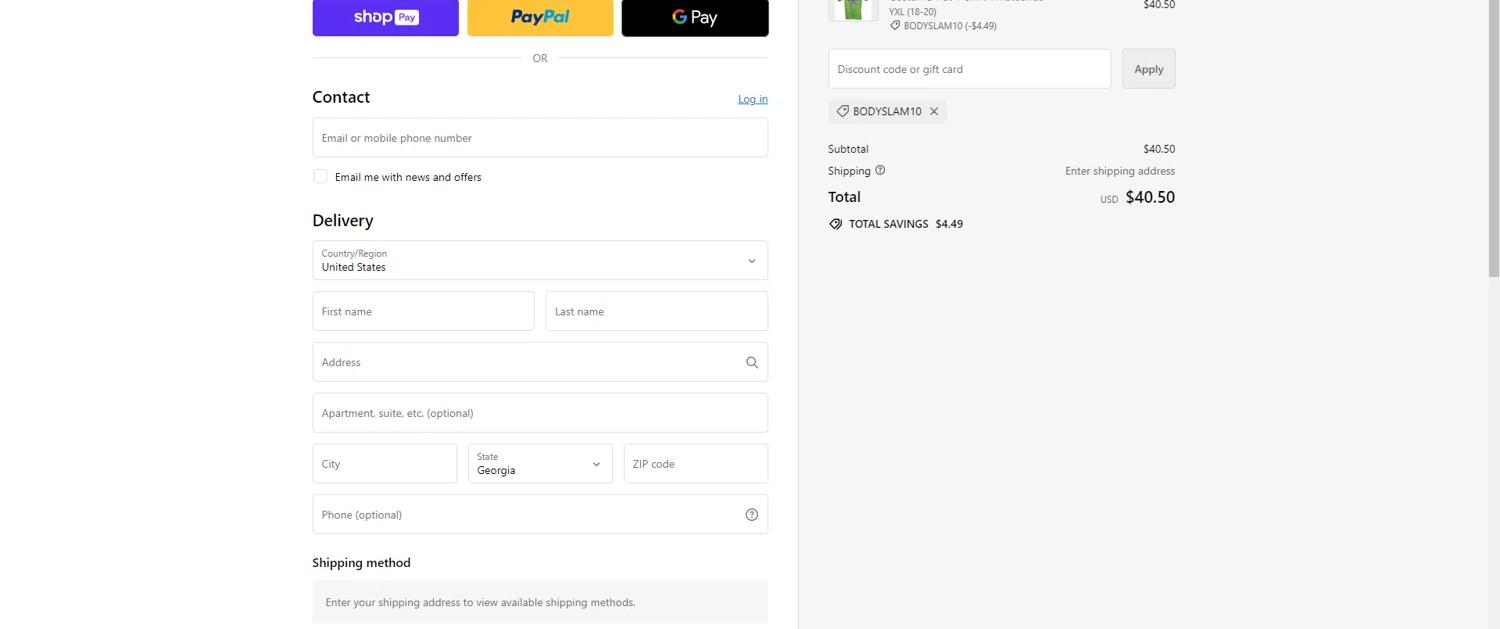Focus the Address input field

[x=540, y=362]
